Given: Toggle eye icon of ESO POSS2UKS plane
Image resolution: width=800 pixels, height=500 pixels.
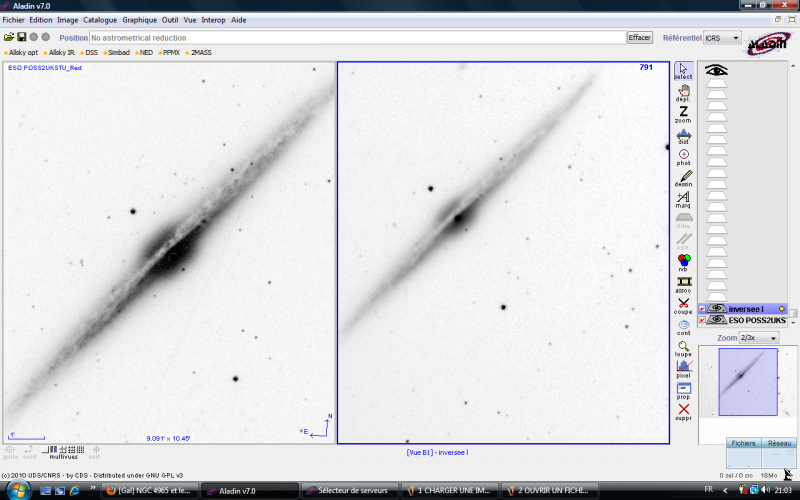Looking at the screenshot, I should [x=717, y=320].
